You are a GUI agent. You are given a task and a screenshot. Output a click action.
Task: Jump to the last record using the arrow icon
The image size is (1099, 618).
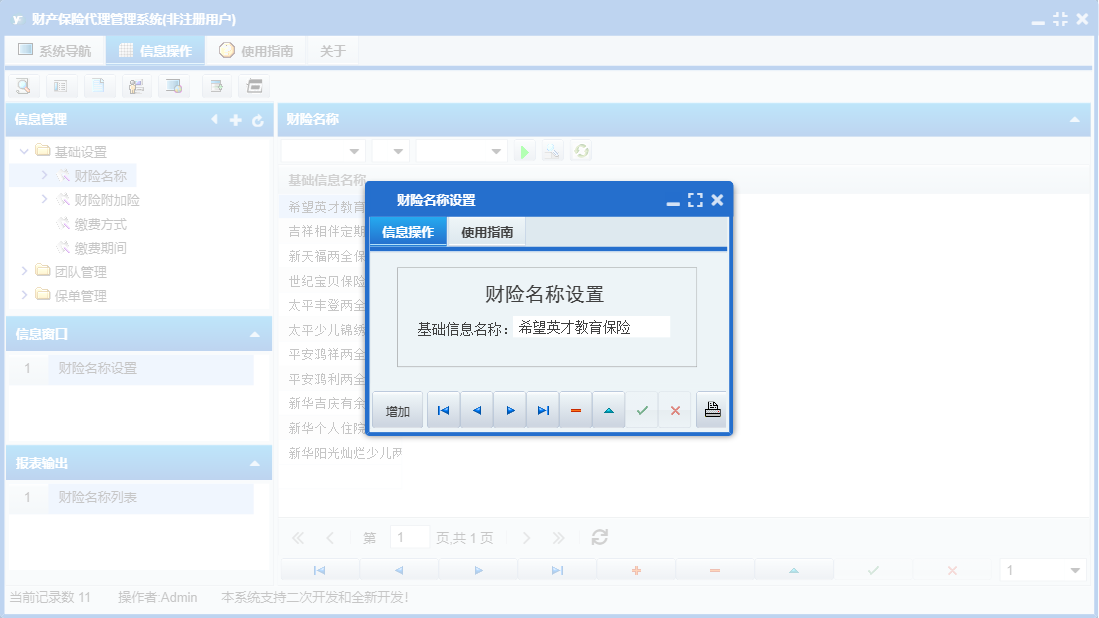(542, 409)
